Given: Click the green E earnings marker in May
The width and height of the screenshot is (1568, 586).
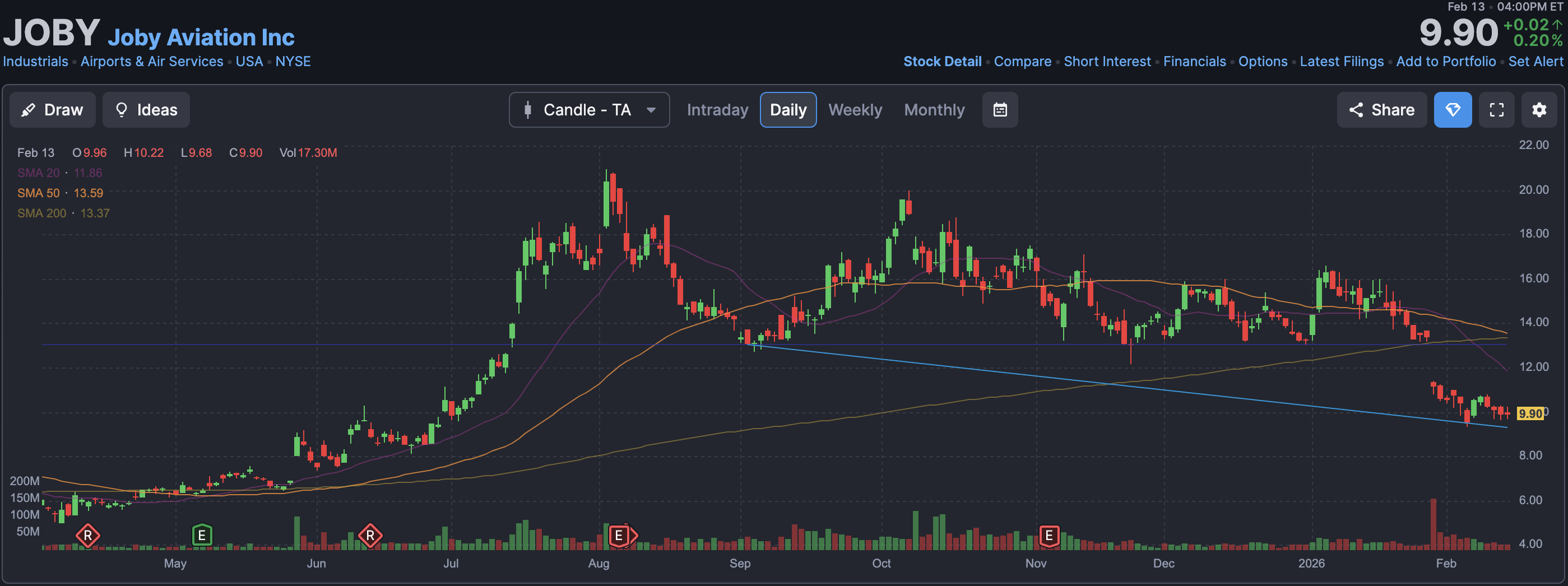Looking at the screenshot, I should [x=202, y=536].
